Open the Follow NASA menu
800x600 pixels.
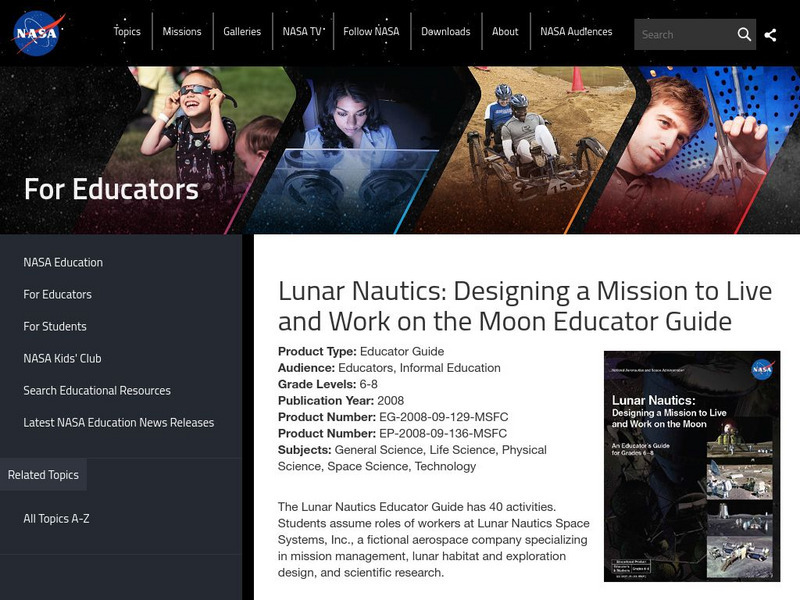371,31
